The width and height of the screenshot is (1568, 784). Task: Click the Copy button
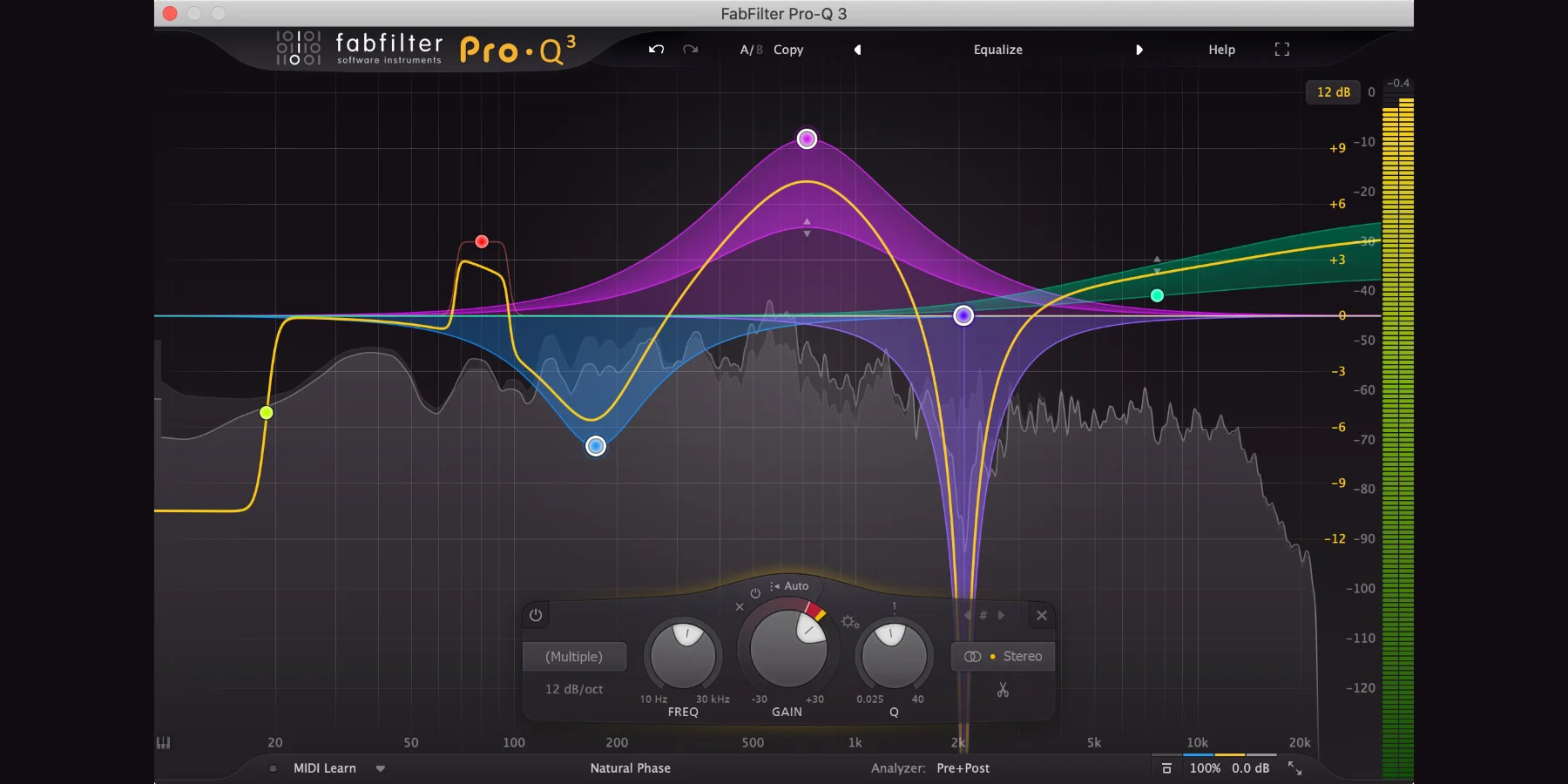tap(788, 50)
